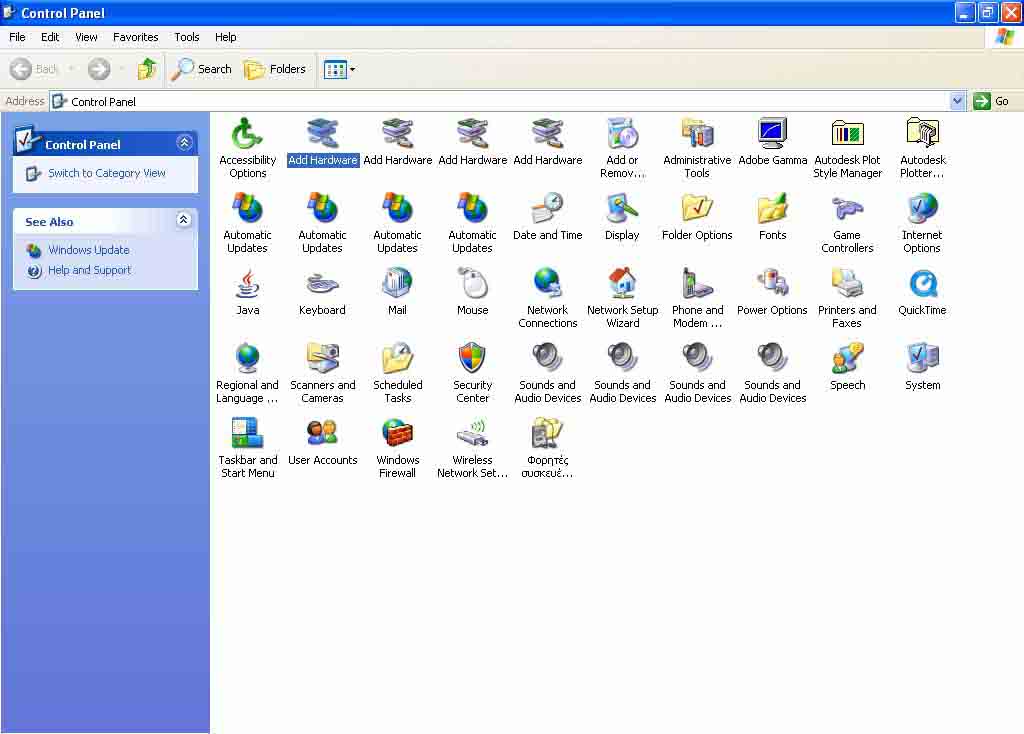Click the Go button
Screen dimensions: 1024x734
click(991, 101)
